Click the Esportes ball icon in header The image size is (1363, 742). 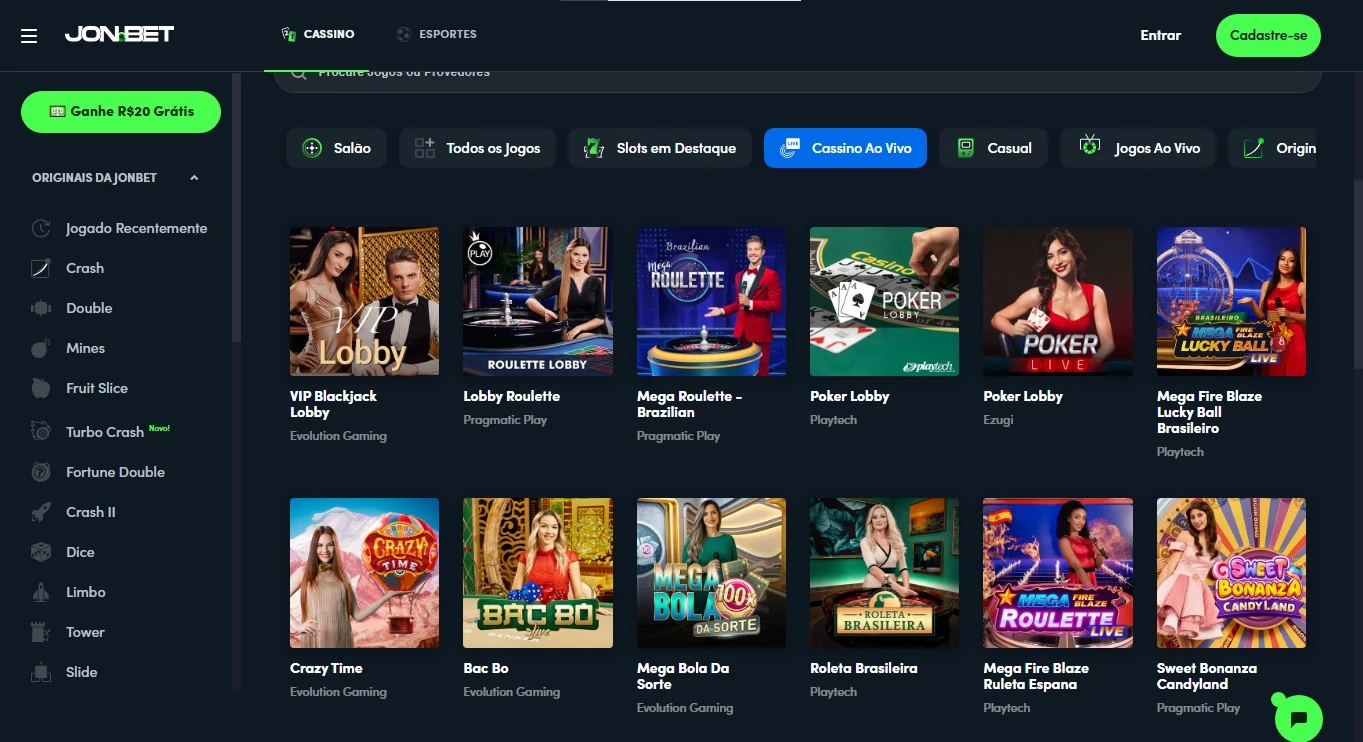pos(403,34)
